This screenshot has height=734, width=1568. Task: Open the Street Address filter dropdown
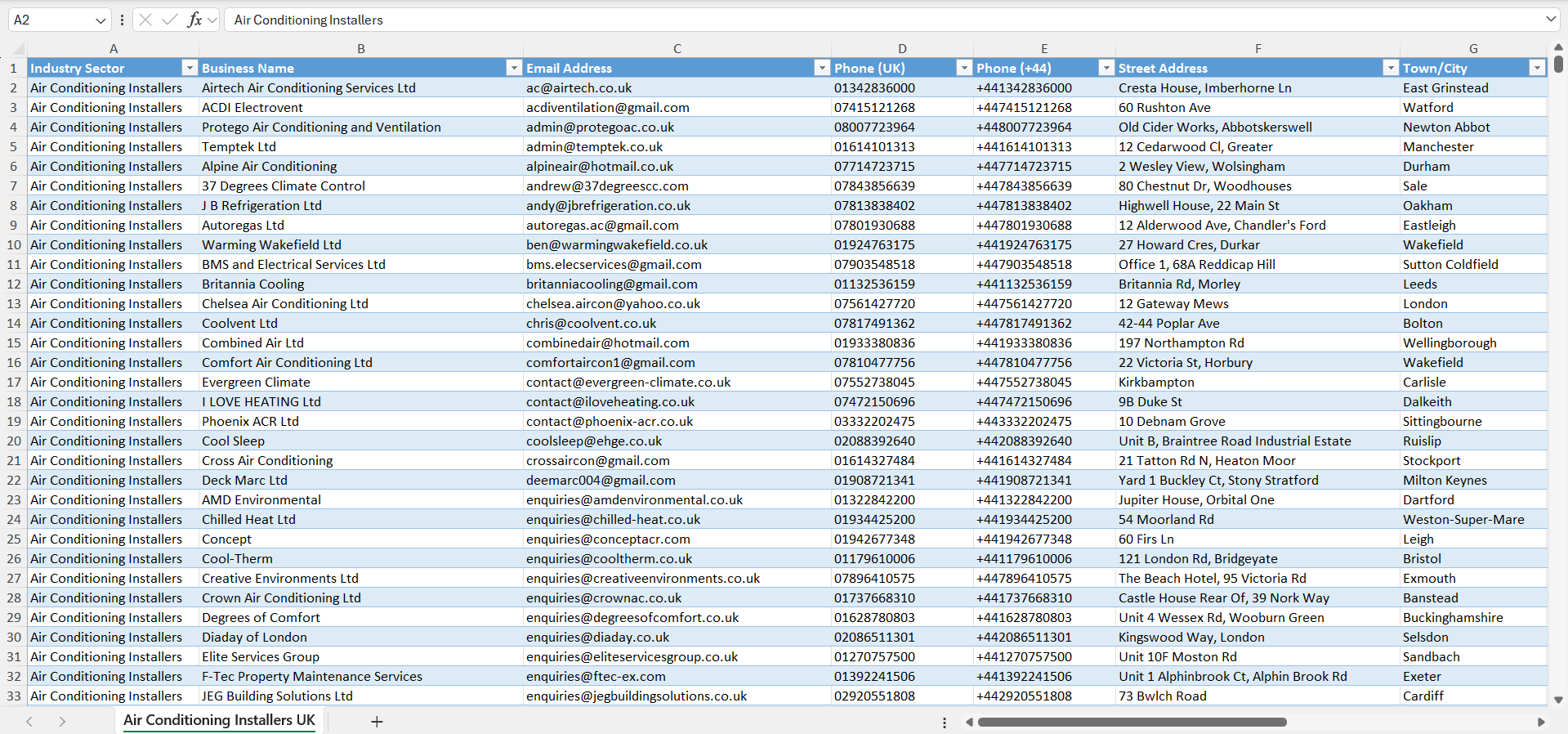[x=1391, y=68]
